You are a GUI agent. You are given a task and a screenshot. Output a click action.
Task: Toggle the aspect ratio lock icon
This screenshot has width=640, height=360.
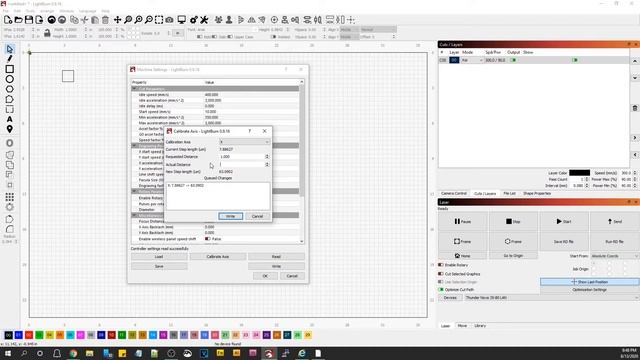point(47,33)
